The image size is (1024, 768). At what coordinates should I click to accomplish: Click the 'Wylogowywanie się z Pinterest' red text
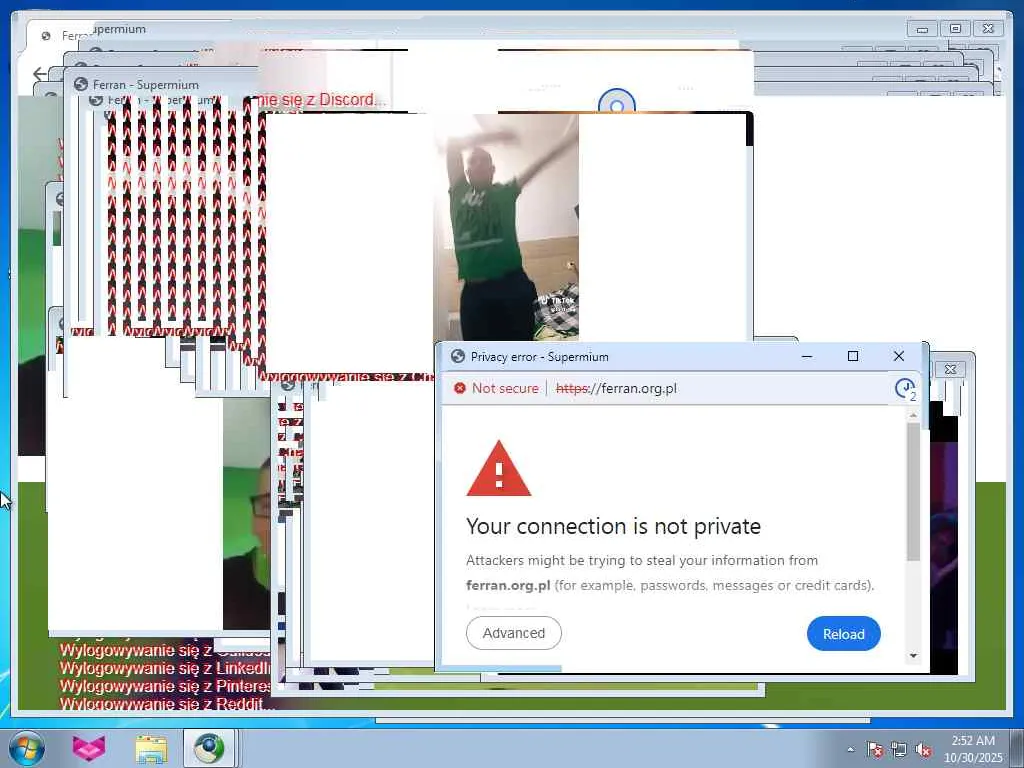(165, 686)
